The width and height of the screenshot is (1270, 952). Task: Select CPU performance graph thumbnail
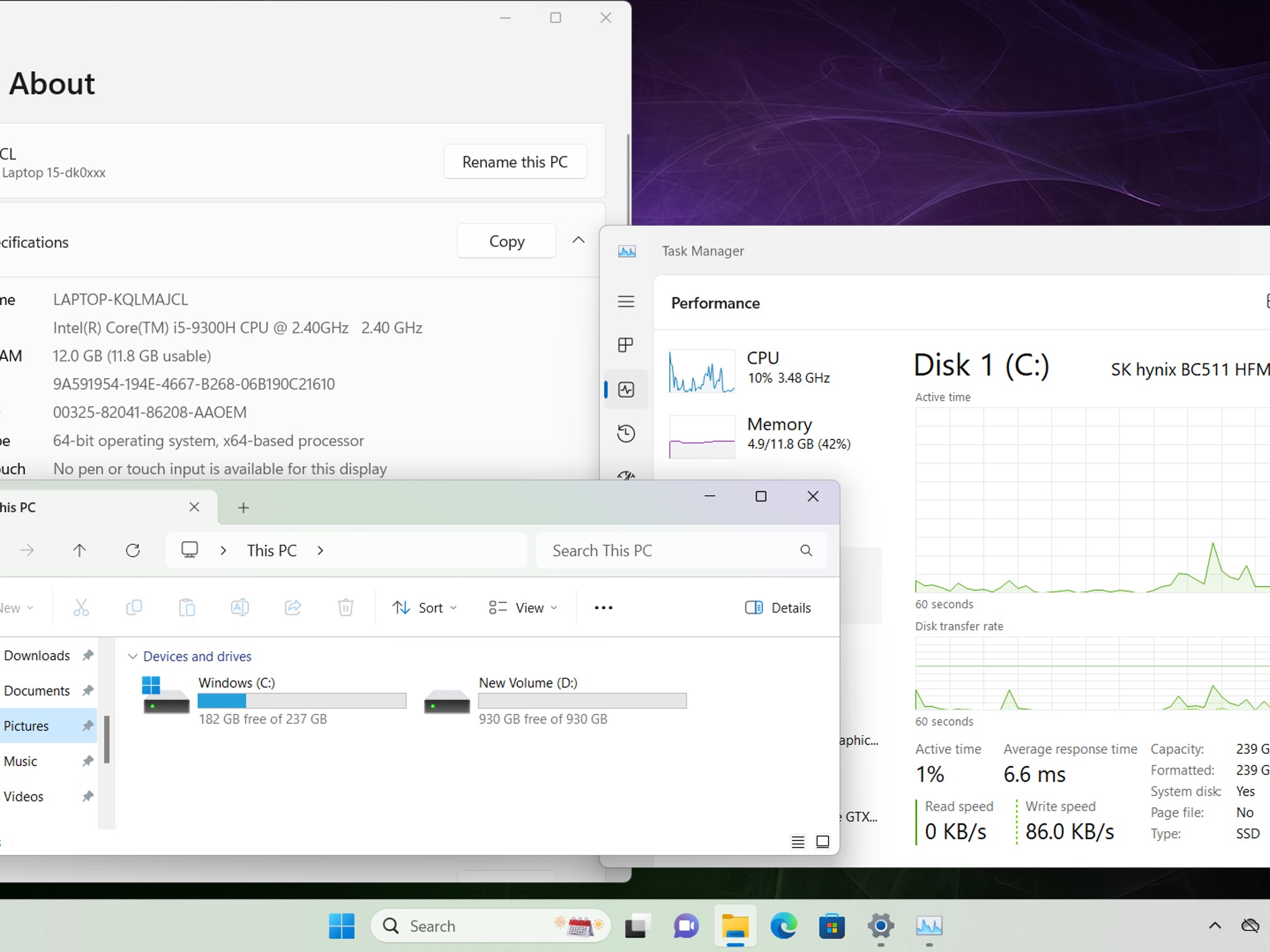(702, 371)
